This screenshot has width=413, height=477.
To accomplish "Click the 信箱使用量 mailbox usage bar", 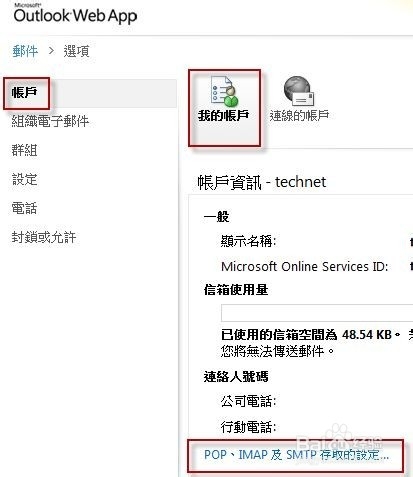I will pos(317,313).
